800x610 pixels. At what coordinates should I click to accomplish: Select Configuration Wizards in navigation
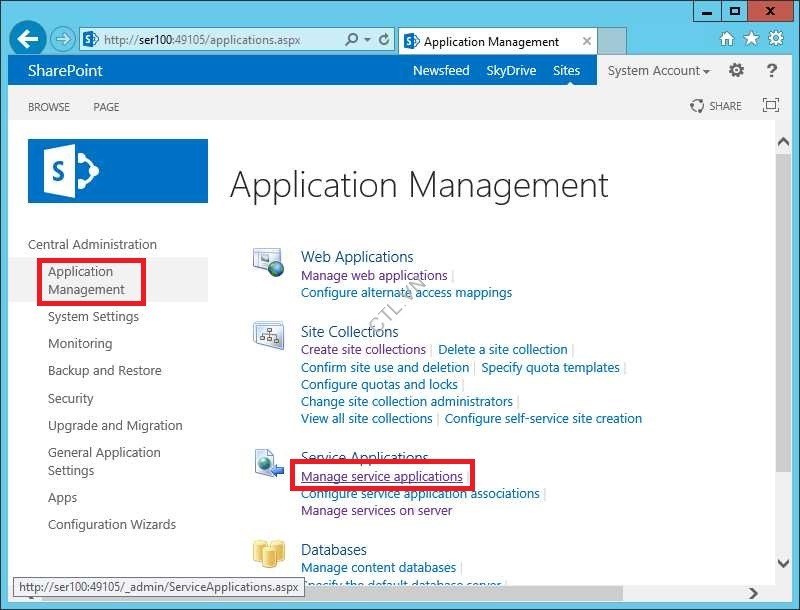(112, 524)
